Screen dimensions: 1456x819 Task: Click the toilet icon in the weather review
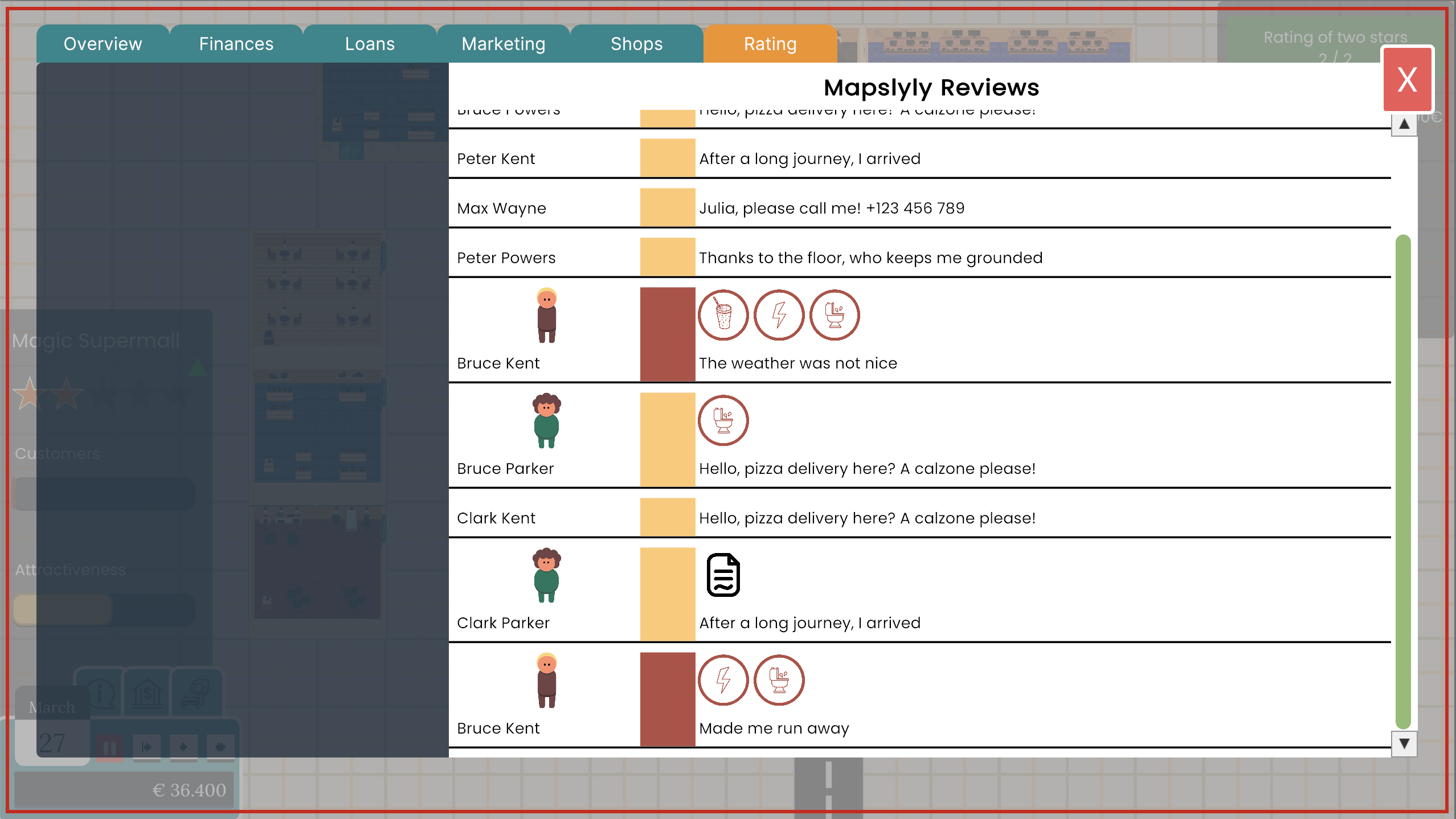(x=835, y=315)
